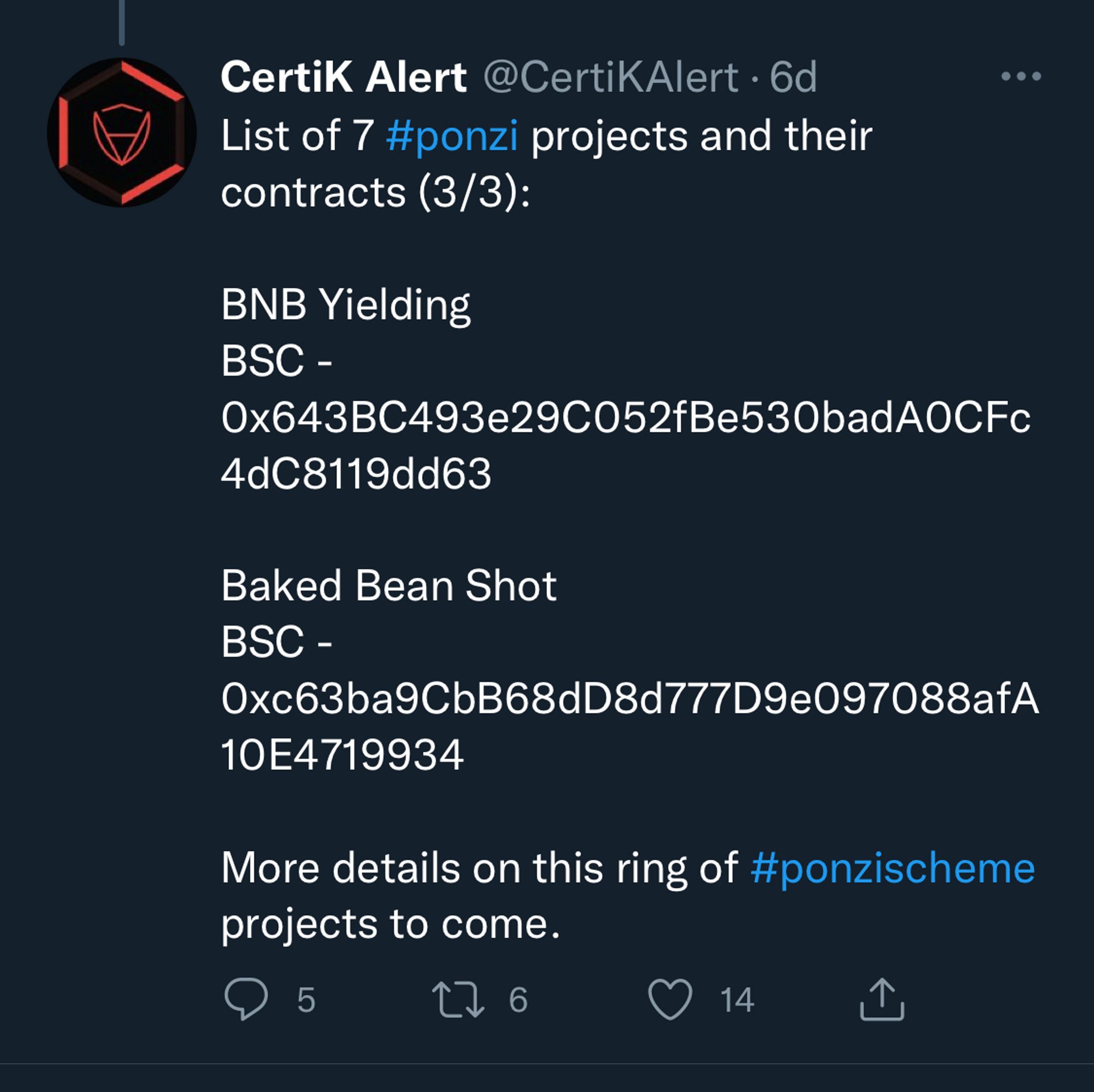Like the tweet with the heart icon
The image size is (1094, 1092).
670,999
